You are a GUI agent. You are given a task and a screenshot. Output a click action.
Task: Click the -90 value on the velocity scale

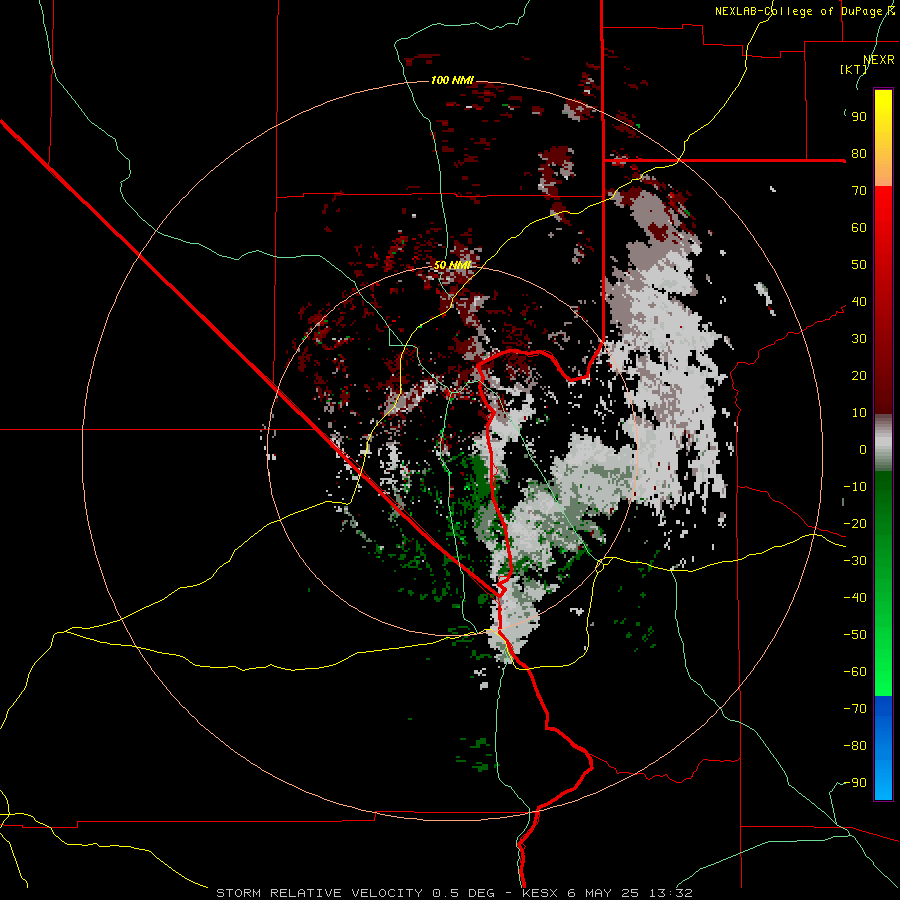click(x=855, y=783)
